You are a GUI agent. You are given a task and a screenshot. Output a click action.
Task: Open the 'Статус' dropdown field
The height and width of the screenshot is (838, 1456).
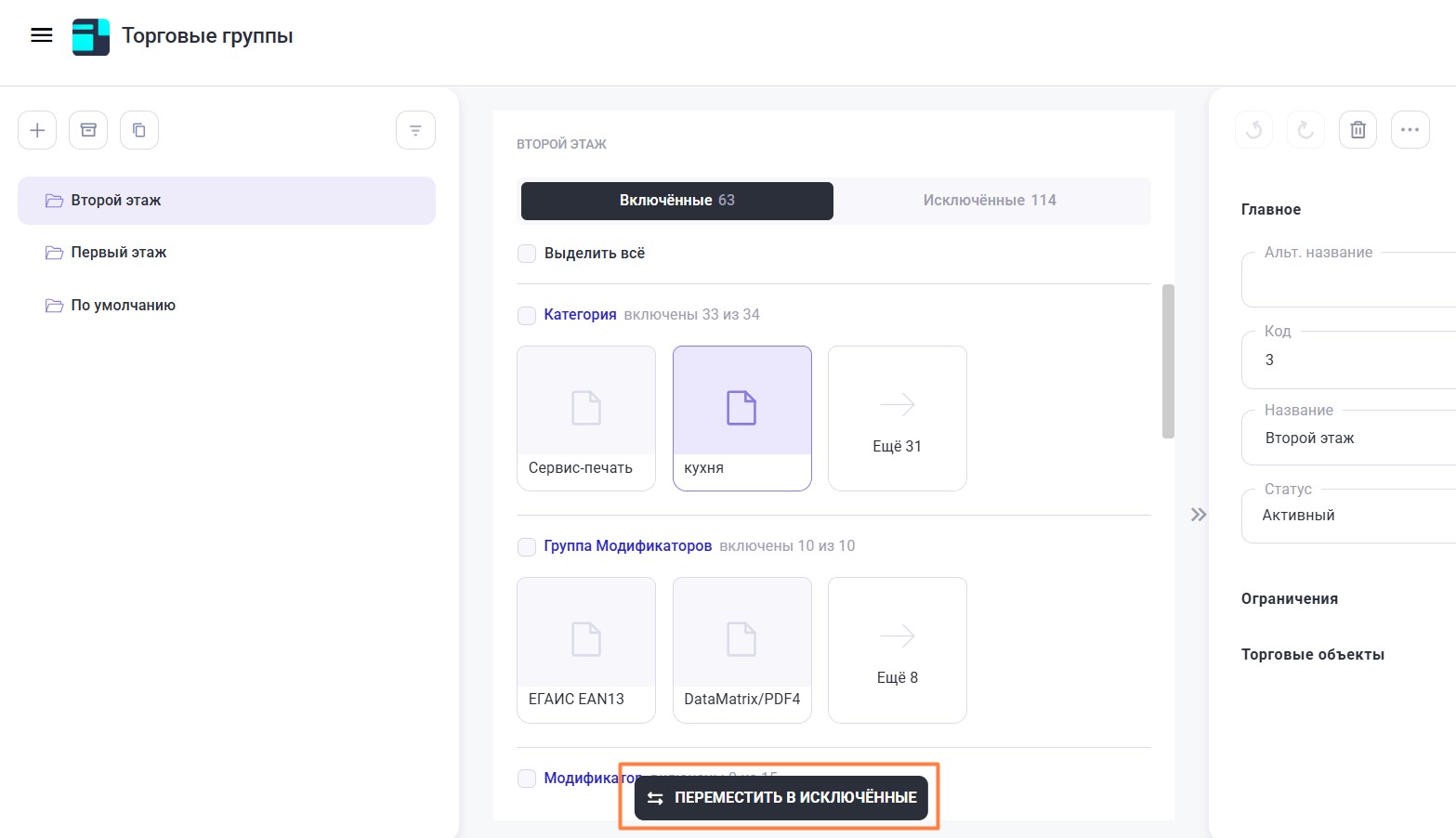coord(1347,516)
